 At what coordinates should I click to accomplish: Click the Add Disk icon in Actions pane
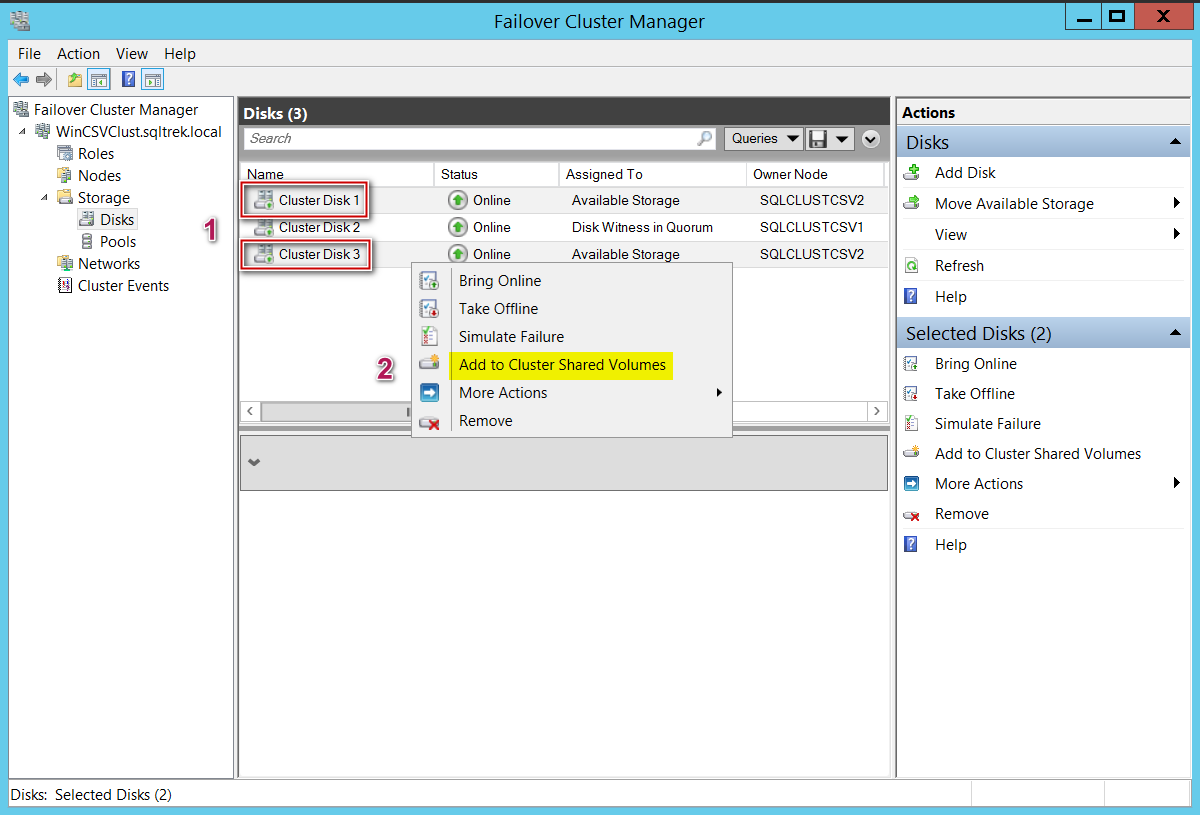(911, 173)
